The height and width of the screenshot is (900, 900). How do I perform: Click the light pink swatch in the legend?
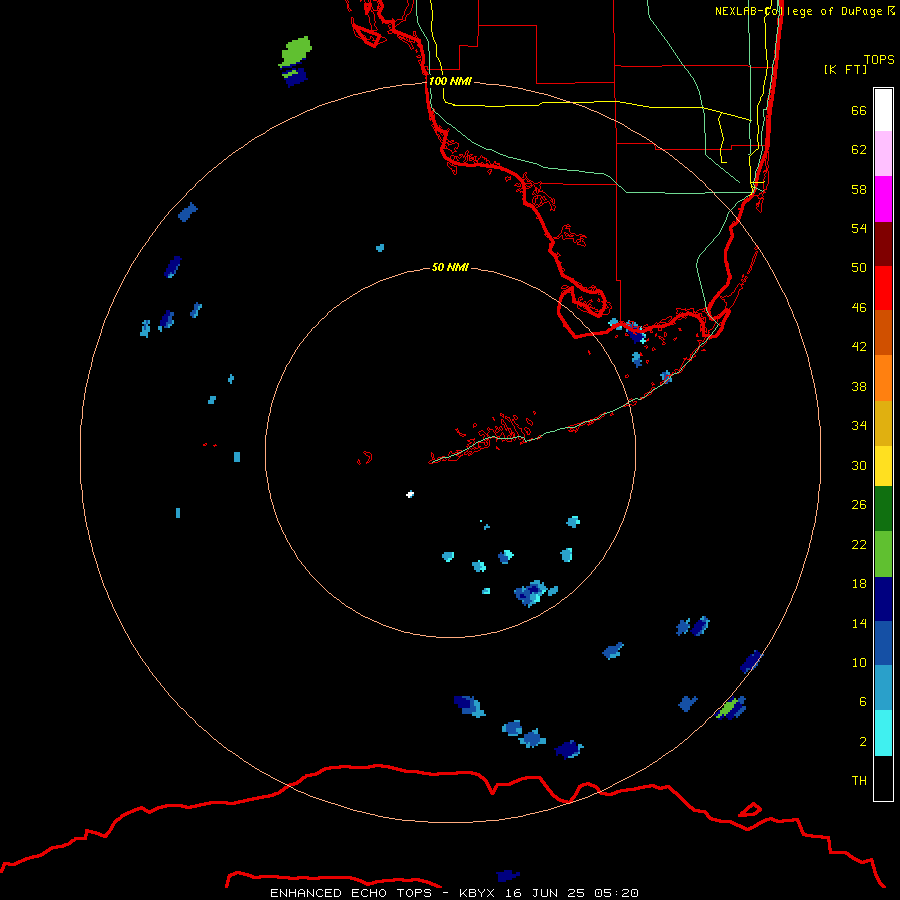point(883,153)
